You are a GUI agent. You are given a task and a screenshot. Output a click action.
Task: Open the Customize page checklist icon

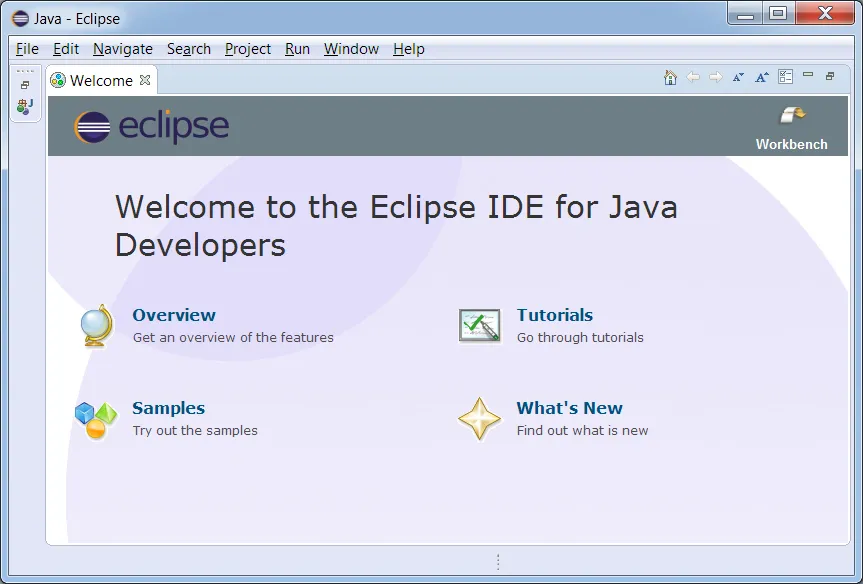785,77
